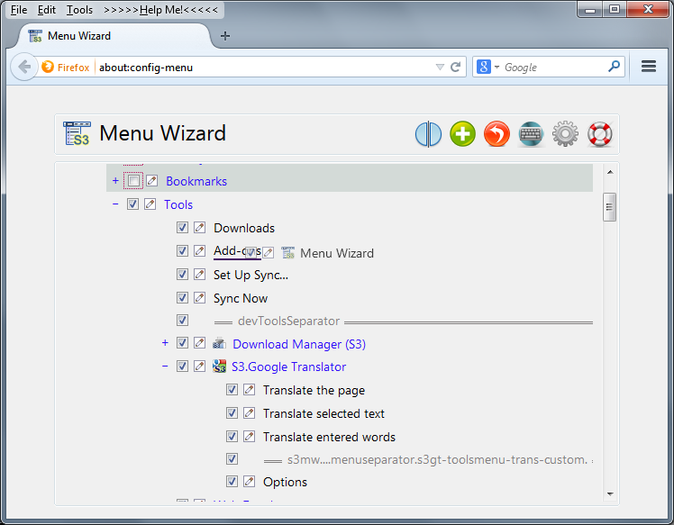Click the Download Manager (S3) label
The height and width of the screenshot is (525, 674).
click(x=299, y=344)
